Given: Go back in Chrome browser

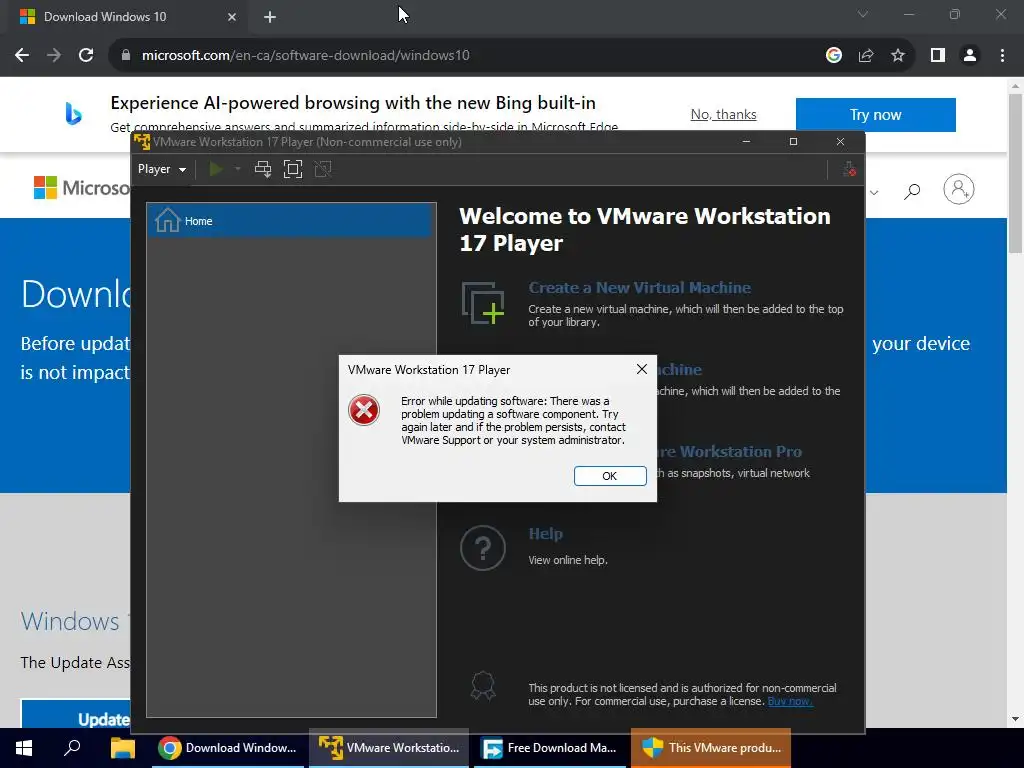Looking at the screenshot, I should point(22,56).
